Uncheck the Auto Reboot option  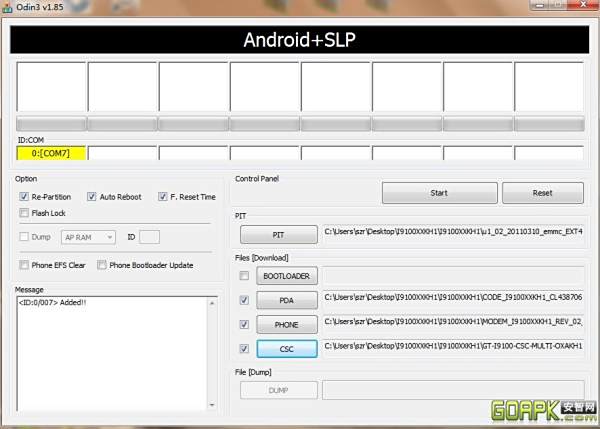(91, 197)
